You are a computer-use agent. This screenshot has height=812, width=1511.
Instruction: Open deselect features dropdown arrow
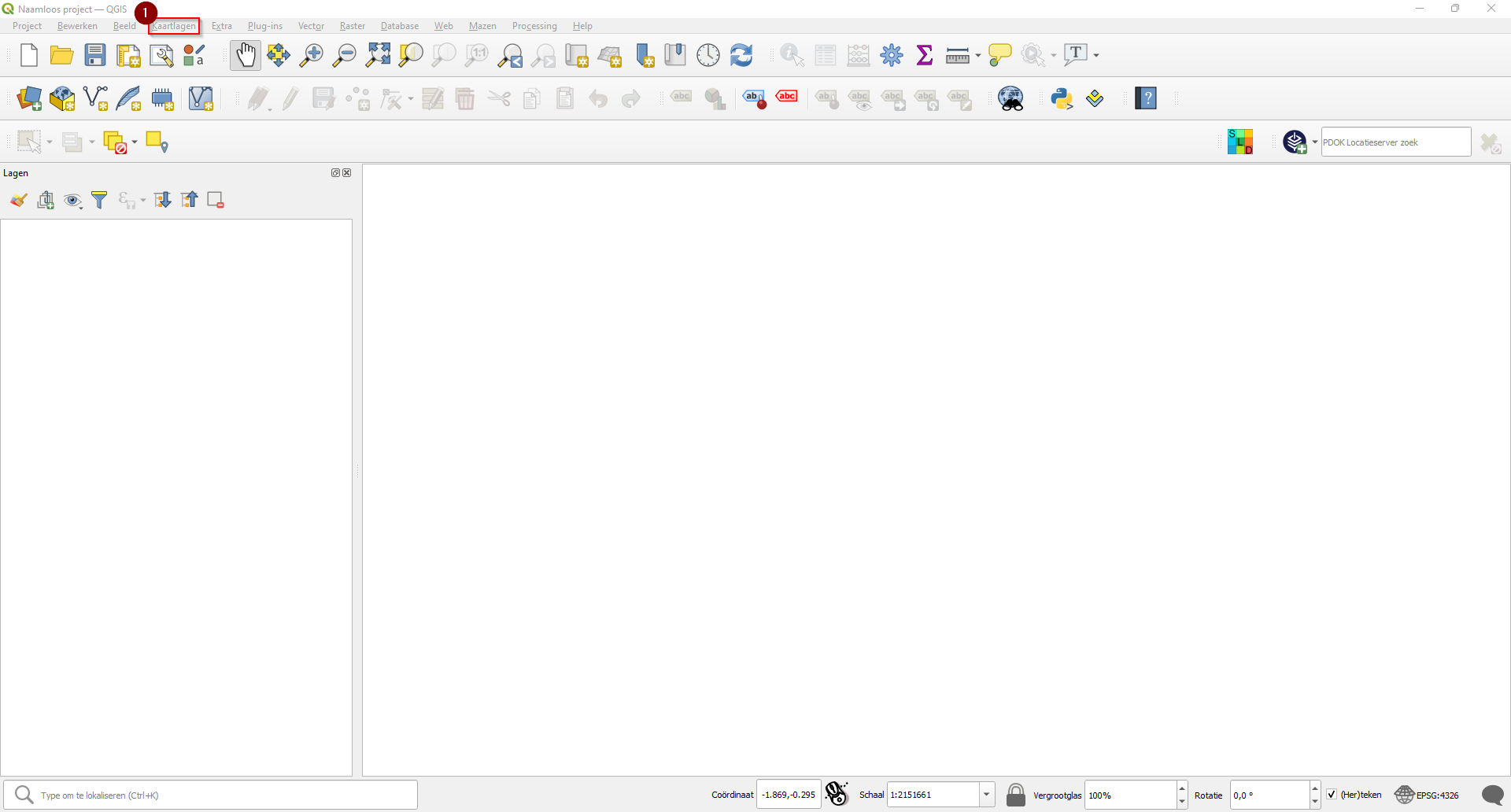click(x=135, y=142)
